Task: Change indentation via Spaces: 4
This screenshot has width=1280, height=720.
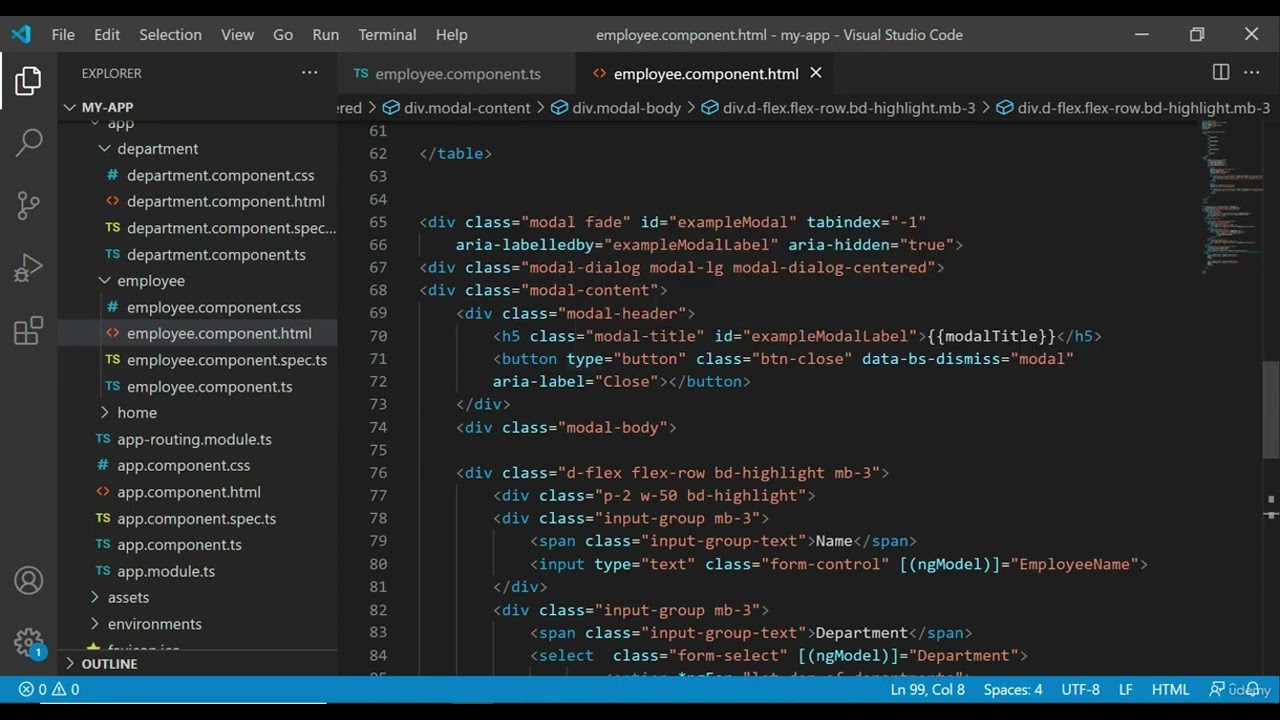Action: [x=1012, y=689]
